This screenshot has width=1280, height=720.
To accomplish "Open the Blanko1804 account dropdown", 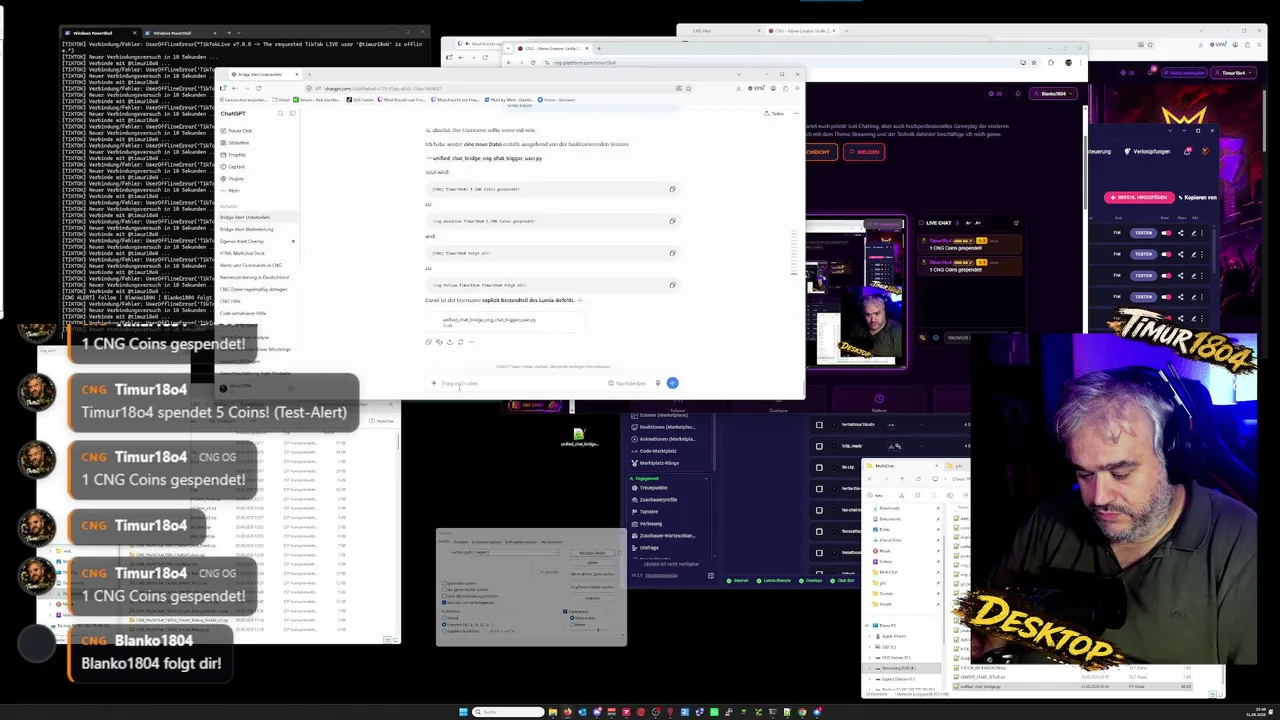I will (x=1053, y=93).
